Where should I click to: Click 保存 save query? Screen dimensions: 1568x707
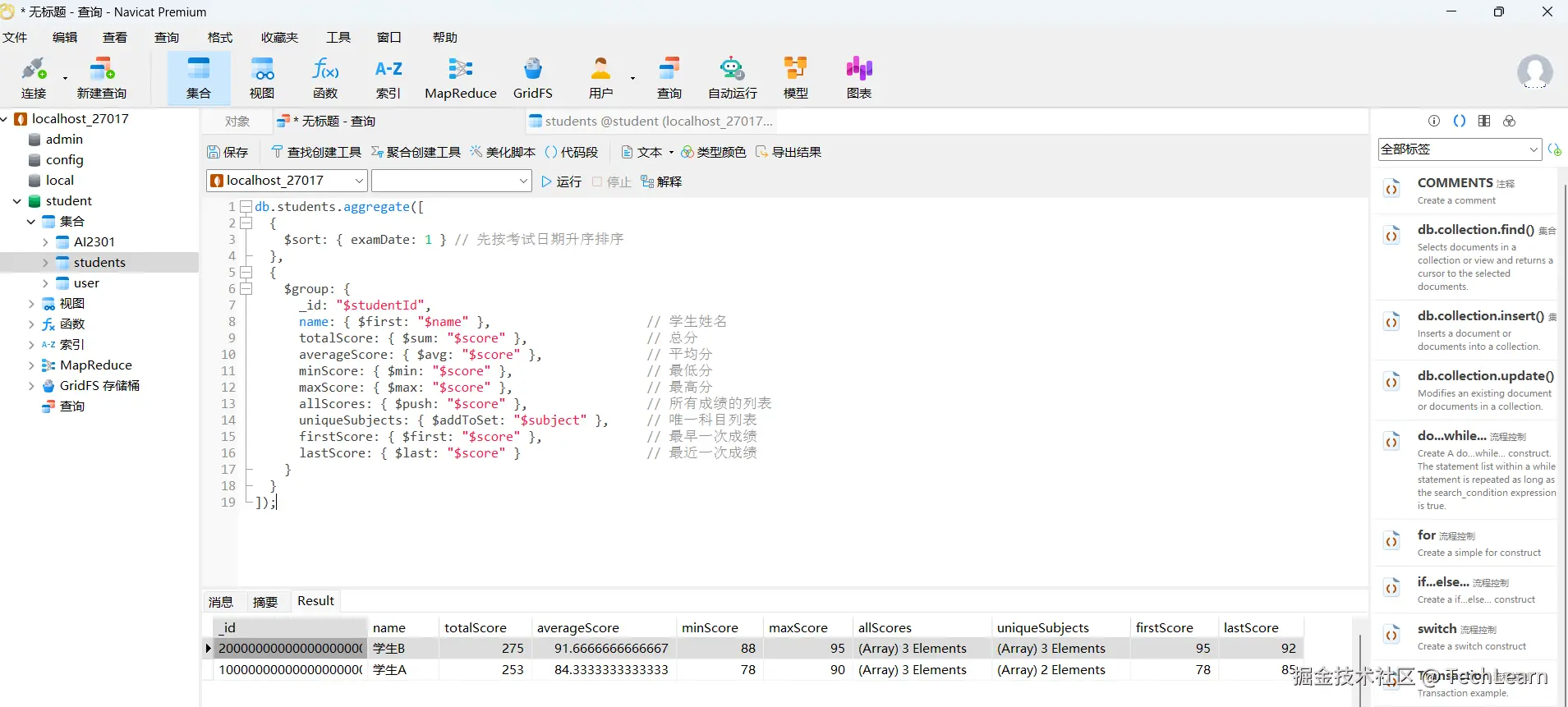pos(228,152)
